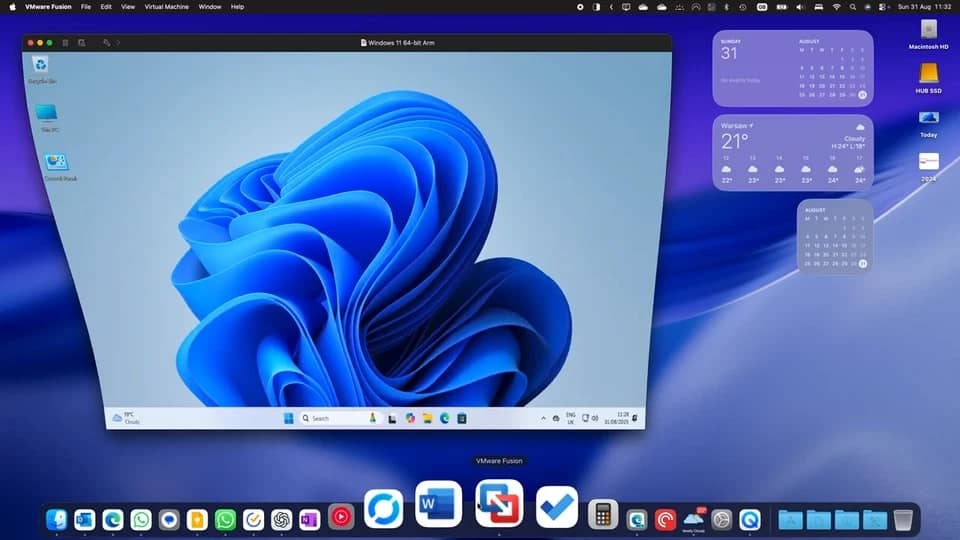
Task: Open Microsoft Store from Windows taskbar
Action: coord(462,418)
